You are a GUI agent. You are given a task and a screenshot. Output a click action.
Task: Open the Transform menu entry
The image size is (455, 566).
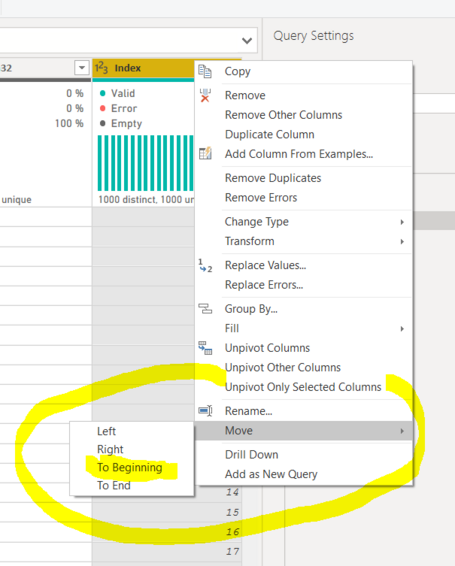(x=303, y=241)
